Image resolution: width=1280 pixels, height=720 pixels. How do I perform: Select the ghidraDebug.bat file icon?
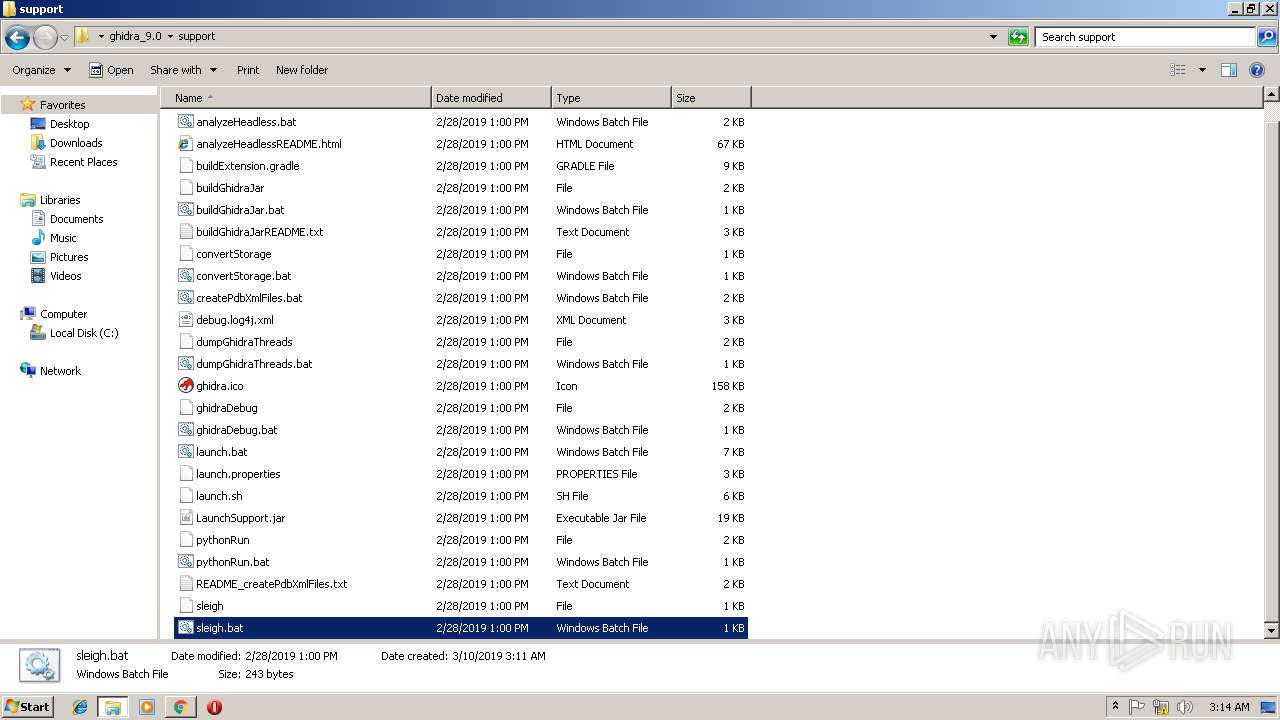pyautogui.click(x=185, y=430)
